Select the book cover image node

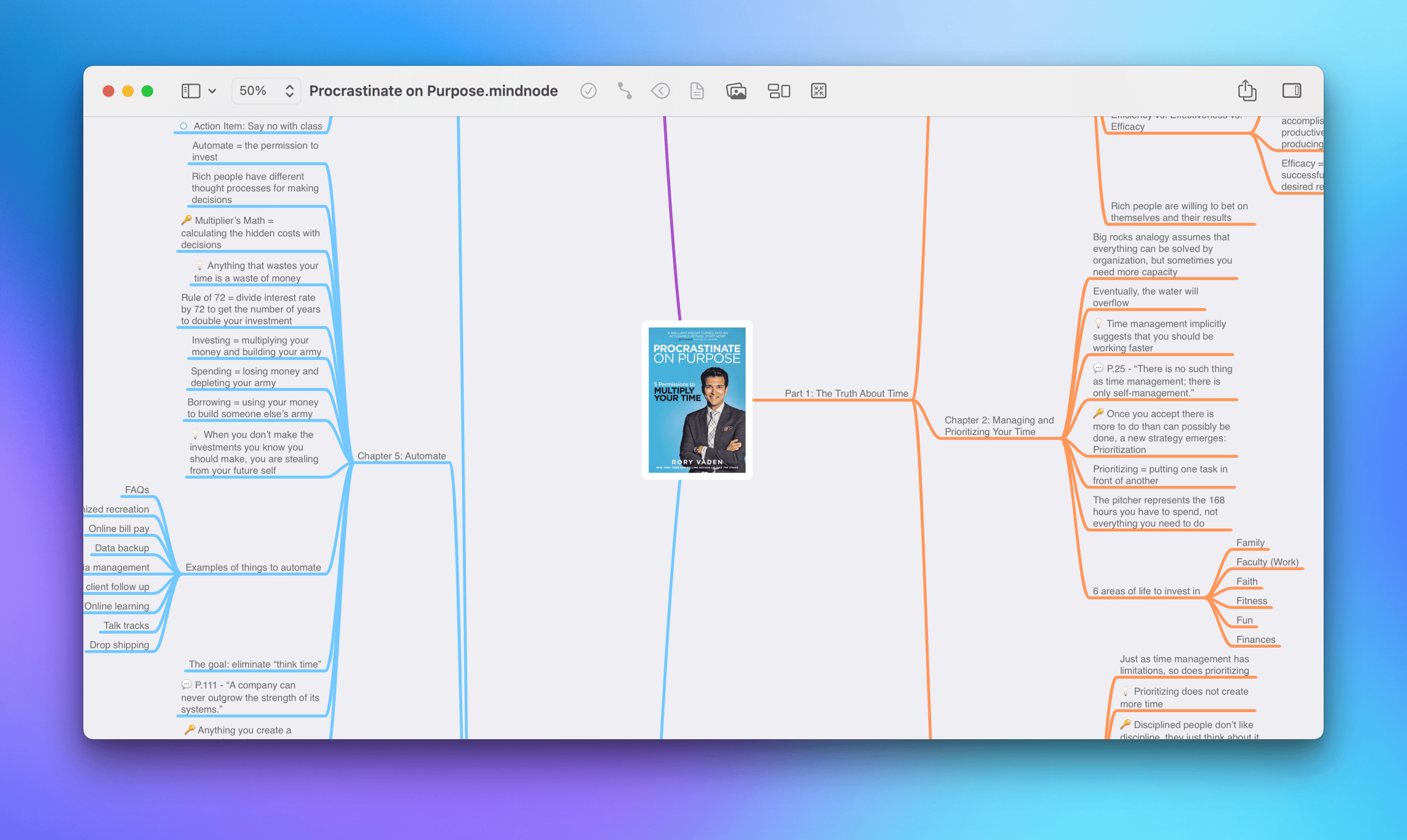click(x=697, y=400)
